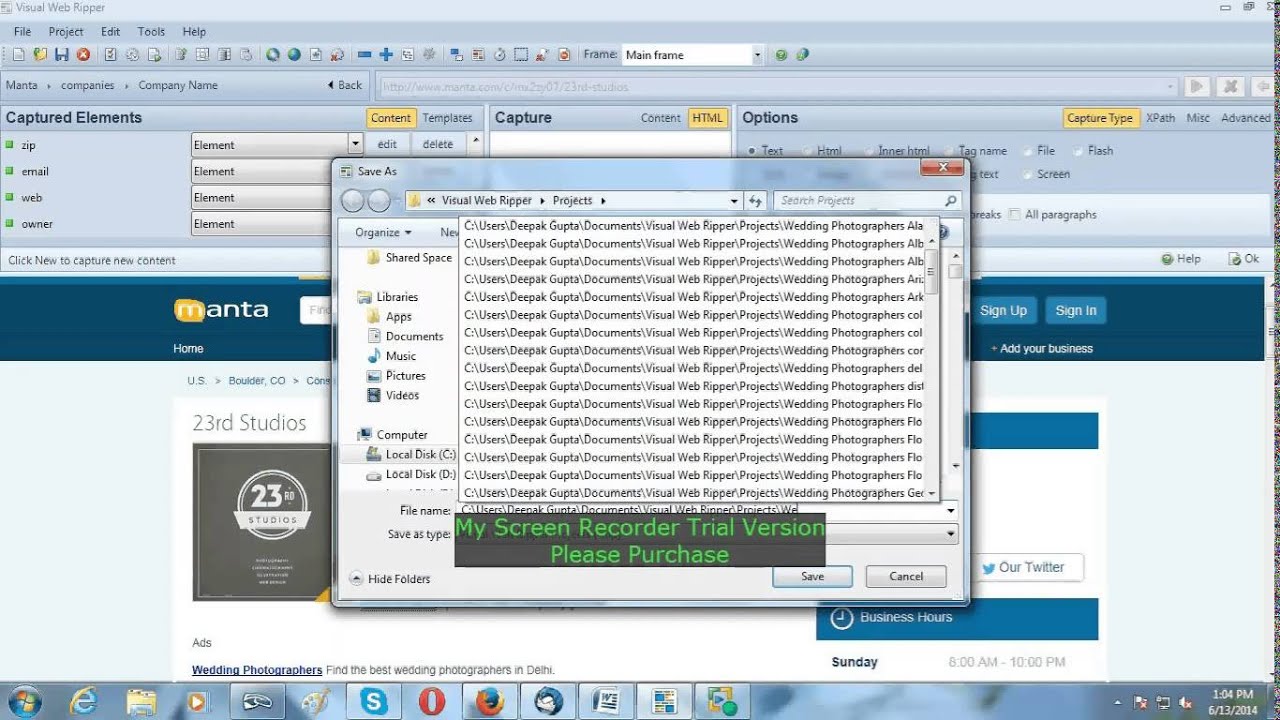Switch to the Advanced options tab

1245,118
